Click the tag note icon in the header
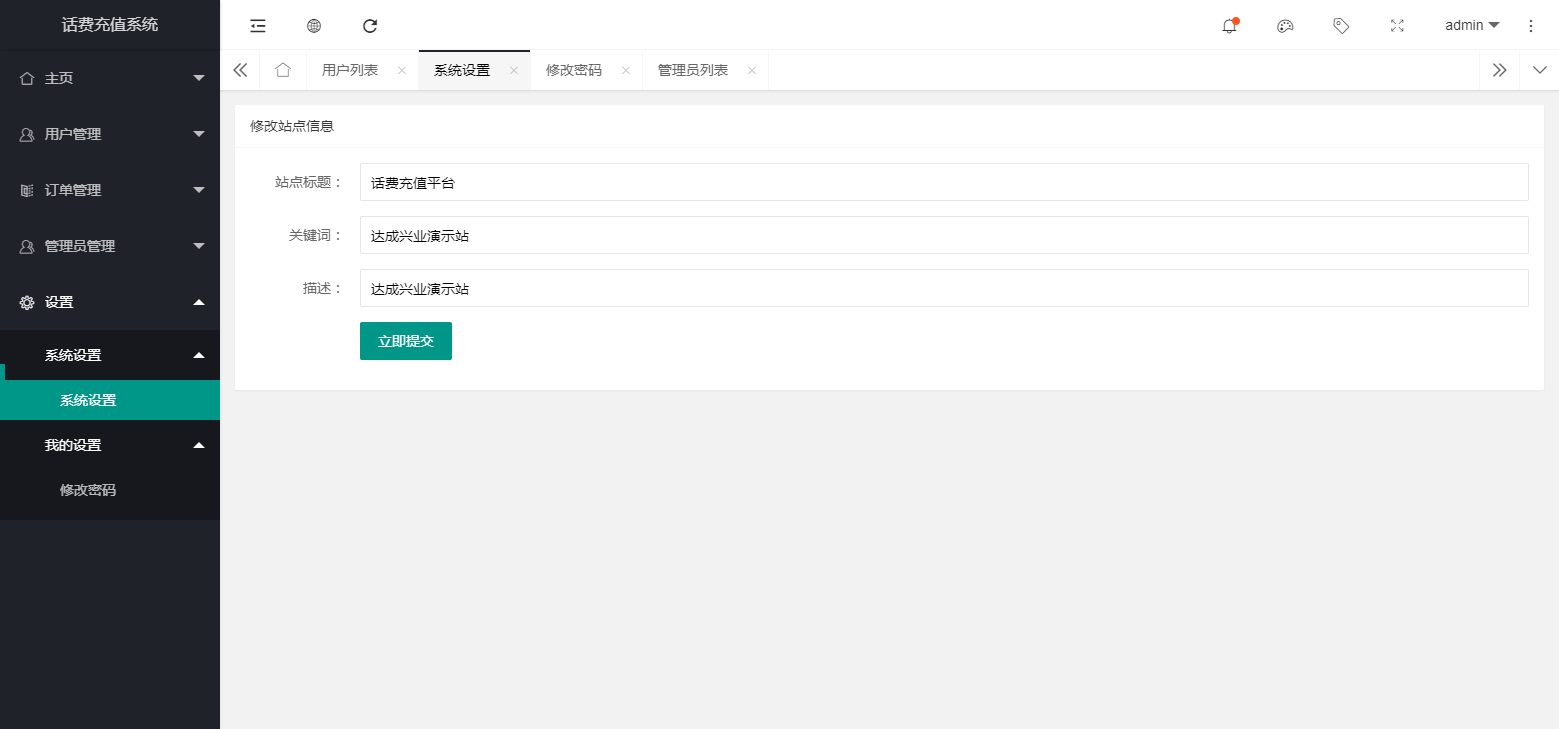The width and height of the screenshot is (1559, 729). [1342, 26]
